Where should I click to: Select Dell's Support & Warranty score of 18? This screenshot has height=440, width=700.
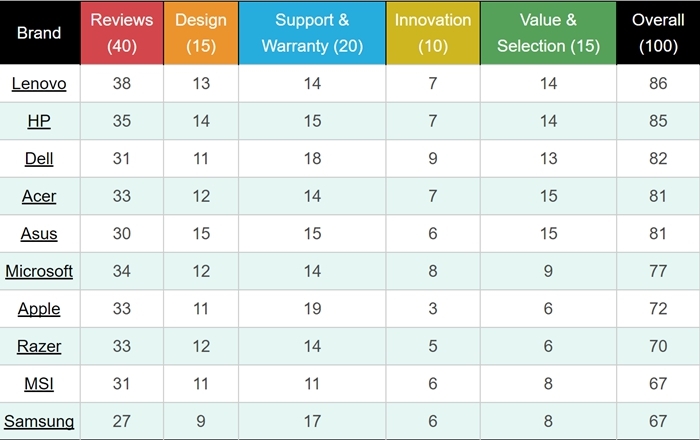312,159
